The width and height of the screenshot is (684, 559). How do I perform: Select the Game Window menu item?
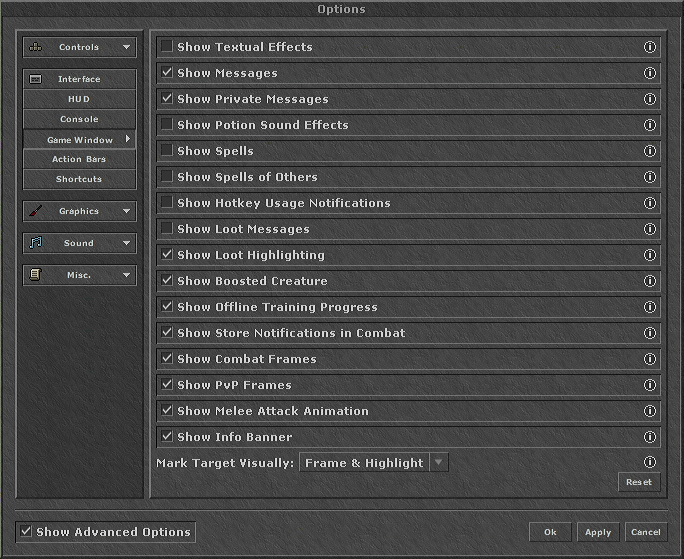point(79,140)
